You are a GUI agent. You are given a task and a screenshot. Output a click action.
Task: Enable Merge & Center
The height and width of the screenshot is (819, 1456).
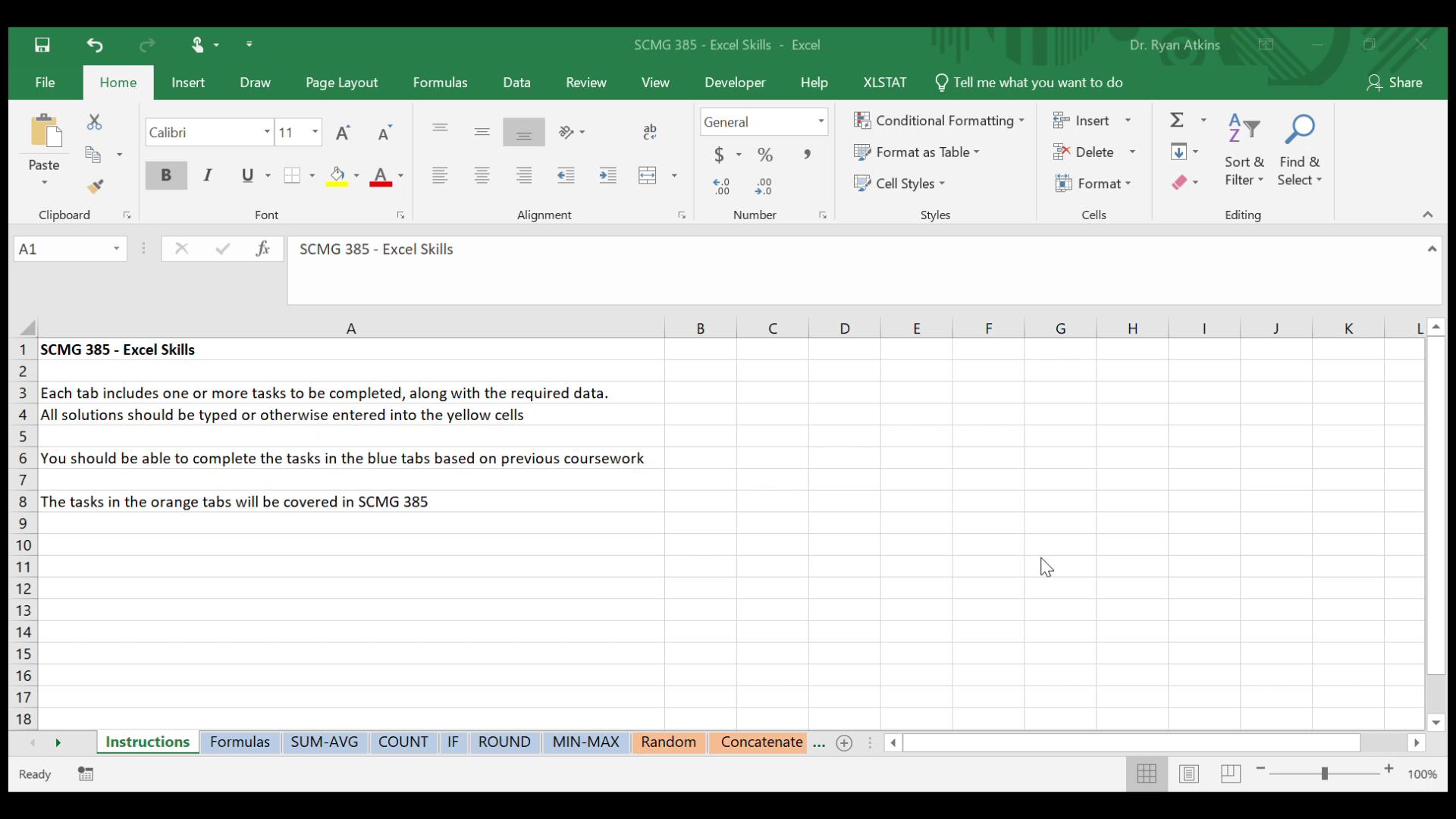(x=646, y=175)
